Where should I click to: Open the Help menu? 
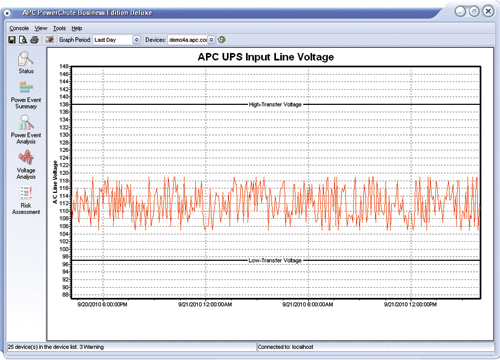tap(77, 28)
